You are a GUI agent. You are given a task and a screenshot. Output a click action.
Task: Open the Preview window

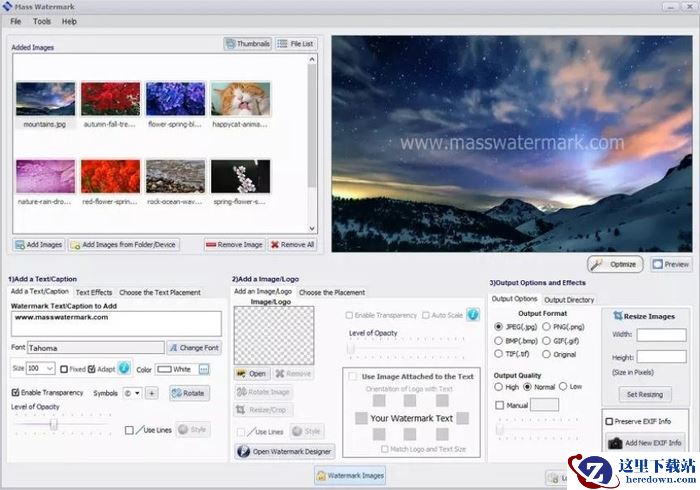pos(671,264)
